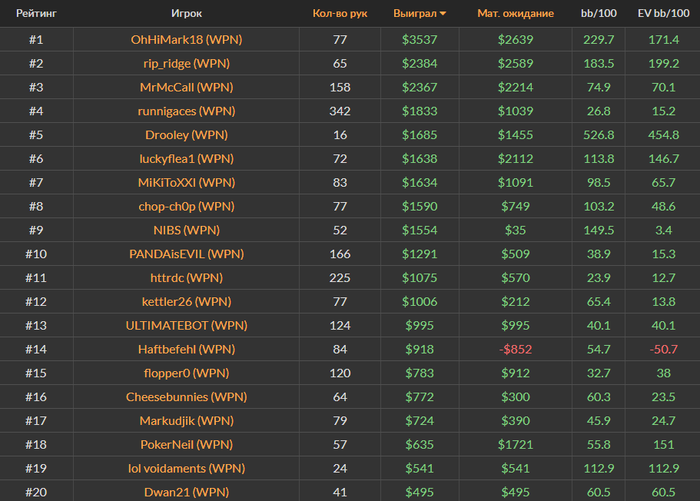
Task: Click the Мат. ожидание column header
Action: 516,14
